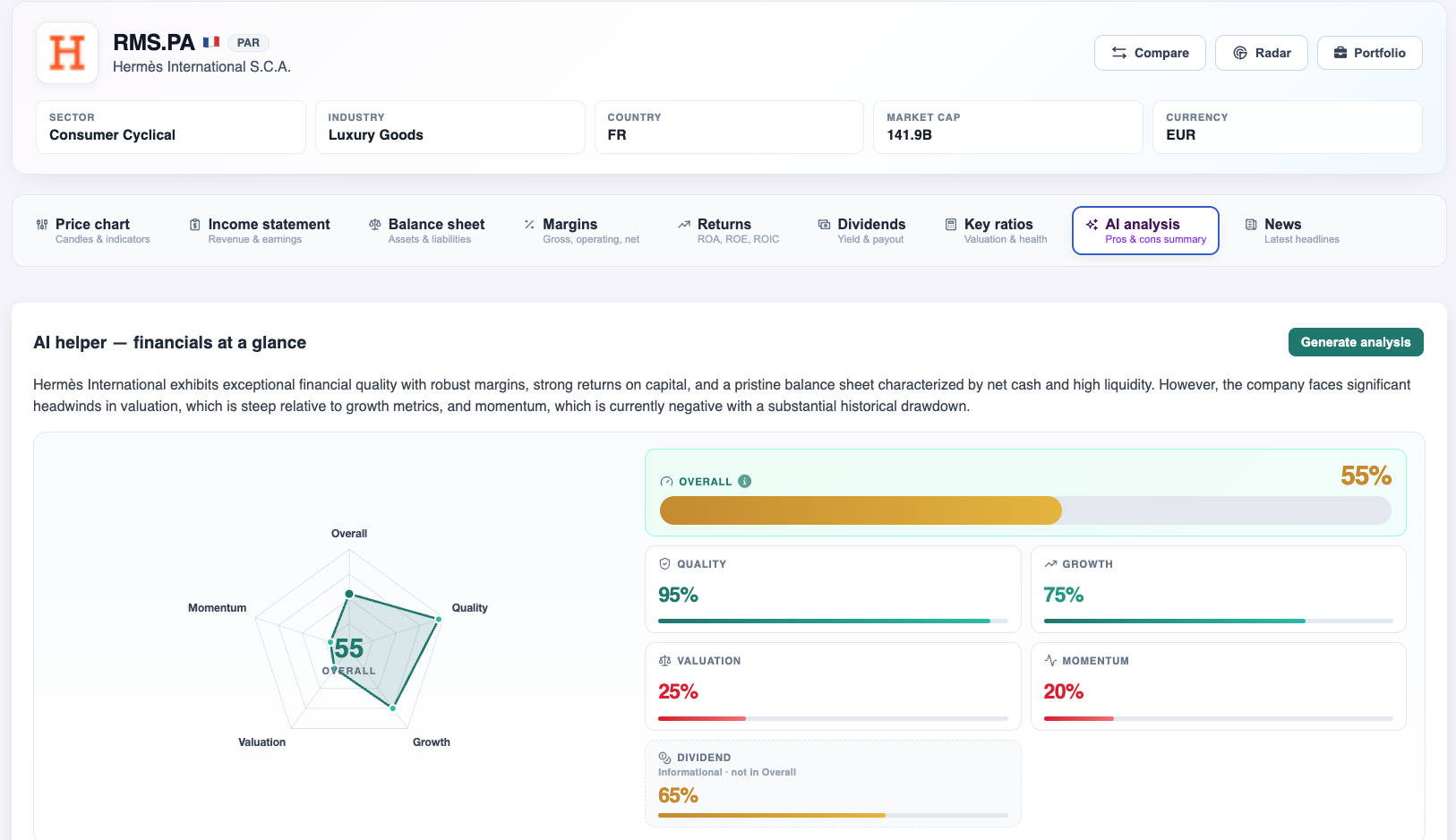Click the 'EUR' currency value
Image resolution: width=1456 pixels, height=840 pixels.
pyautogui.click(x=1180, y=135)
